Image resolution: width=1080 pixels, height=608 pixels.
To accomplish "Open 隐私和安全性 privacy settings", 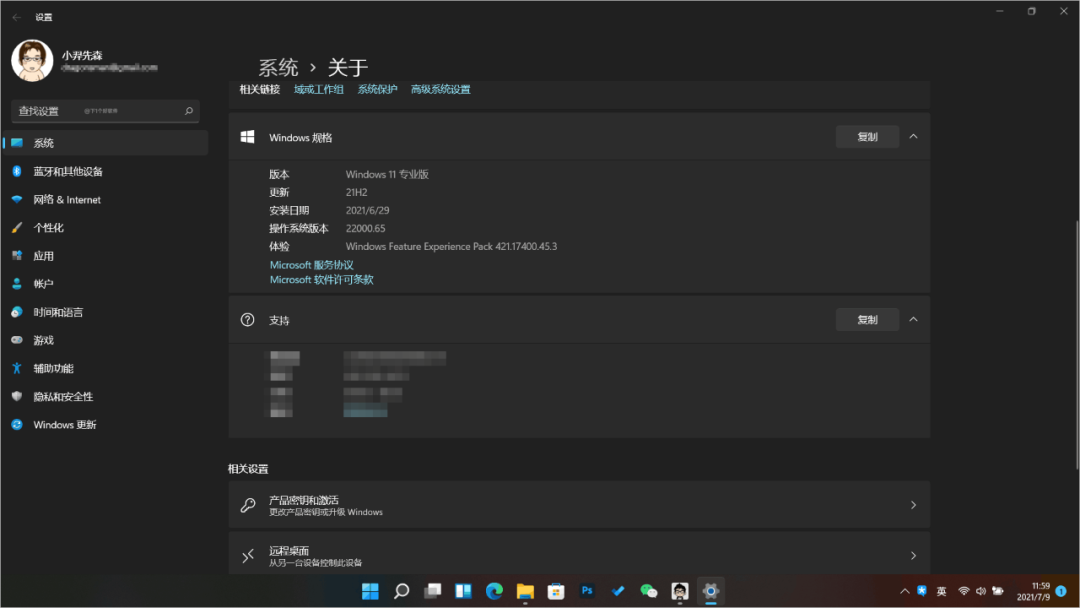I will pos(63,397).
